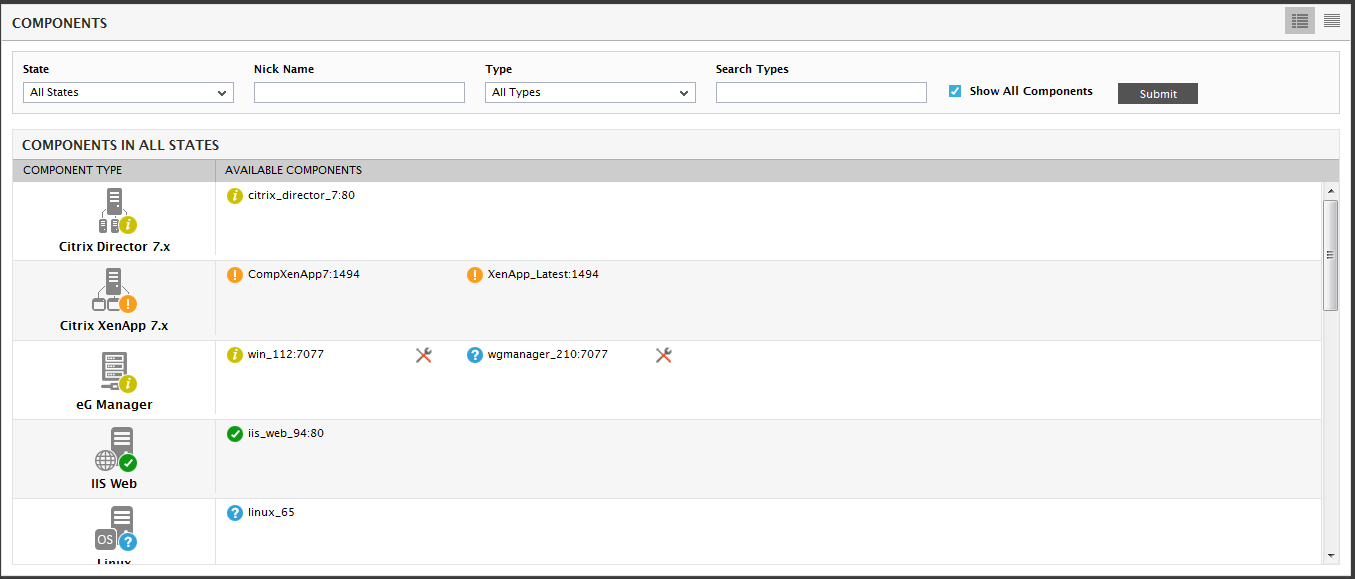The width and height of the screenshot is (1355, 579).
Task: Click unknown status icon beside linux_65
Action: (235, 513)
